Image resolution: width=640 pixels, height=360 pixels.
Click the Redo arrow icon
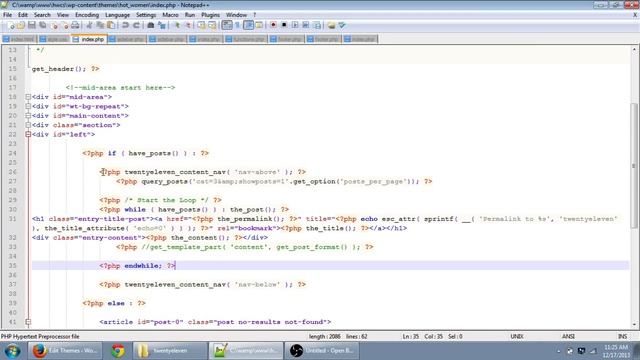pyautogui.click(x=136, y=25)
